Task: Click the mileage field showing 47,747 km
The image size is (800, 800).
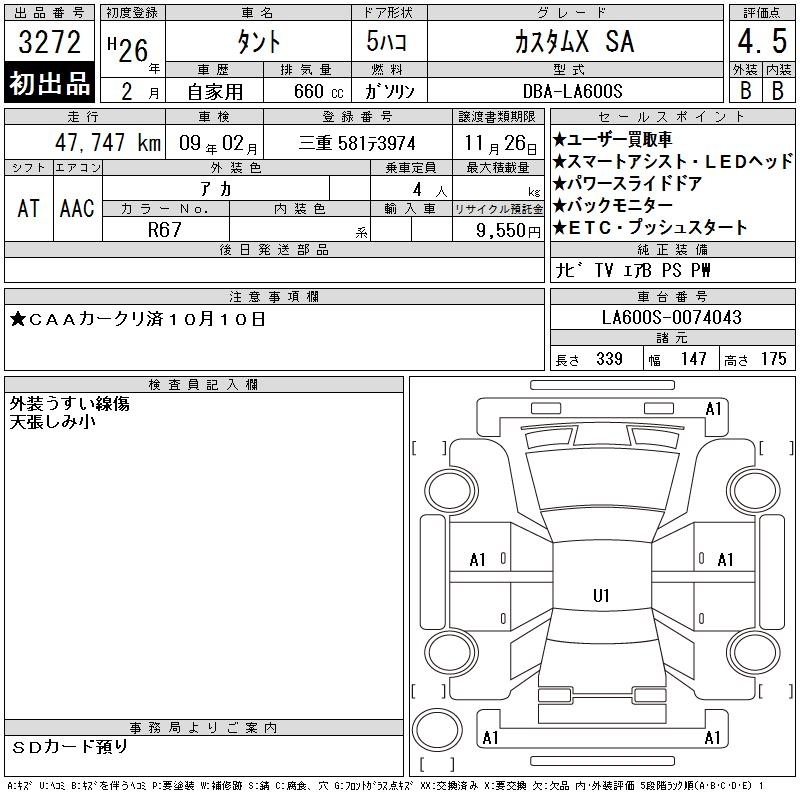Action: coord(84,143)
